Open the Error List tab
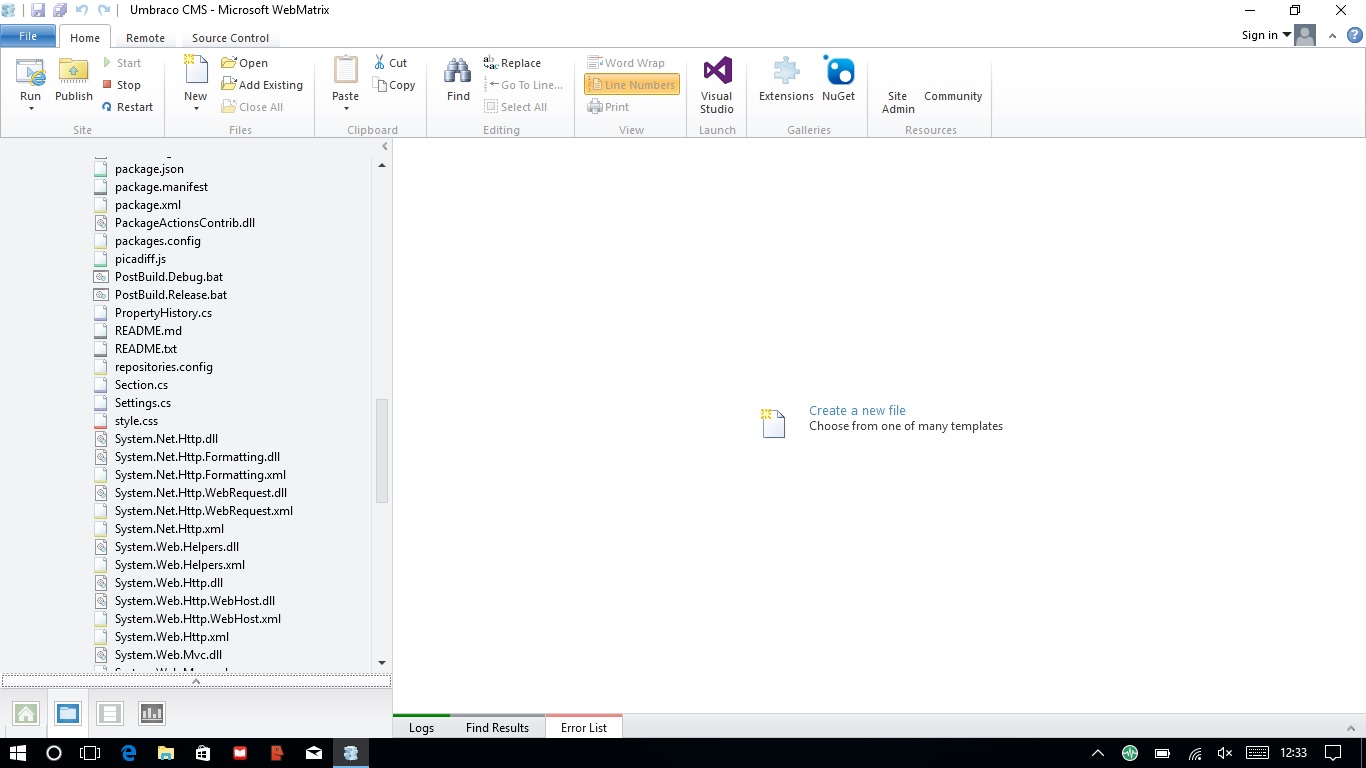The height and width of the screenshot is (768, 1366). click(584, 728)
